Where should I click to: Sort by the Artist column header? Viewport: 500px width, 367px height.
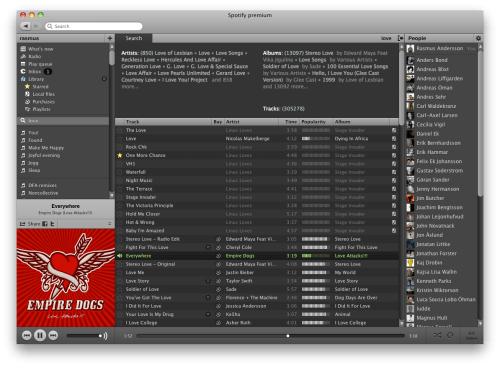(252, 122)
